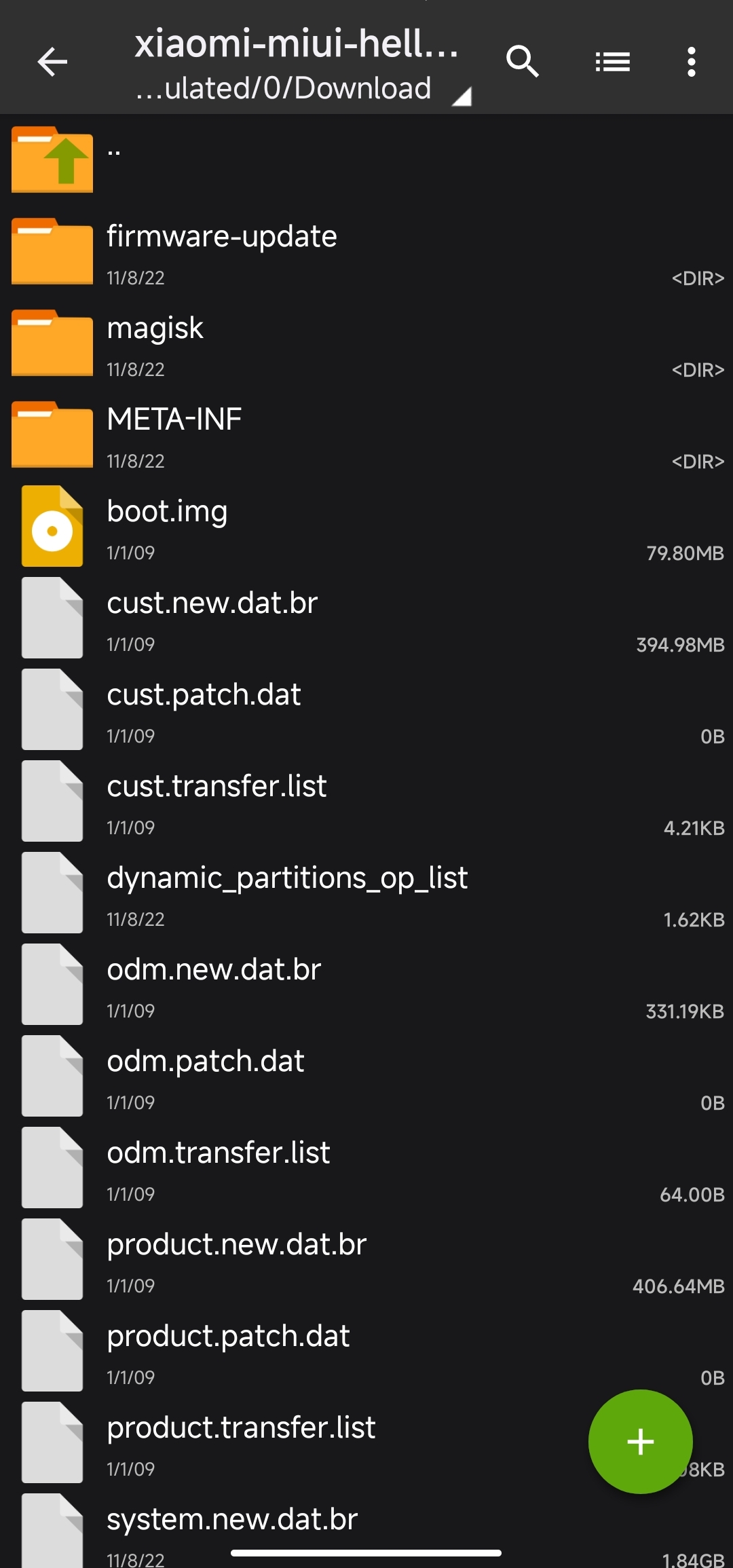Go up via parent folder icon

[52, 160]
